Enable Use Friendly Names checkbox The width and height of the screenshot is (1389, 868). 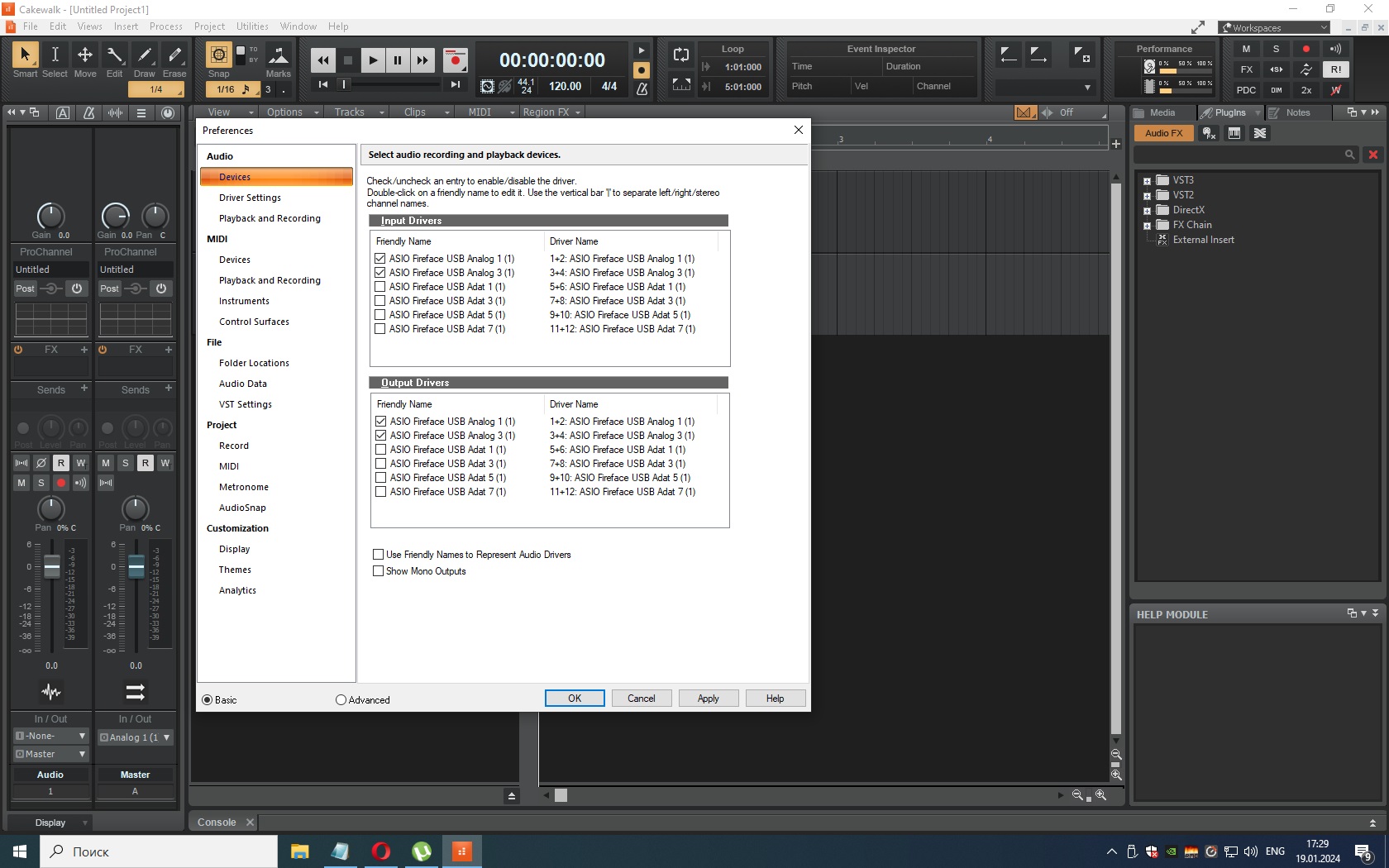[379, 555]
